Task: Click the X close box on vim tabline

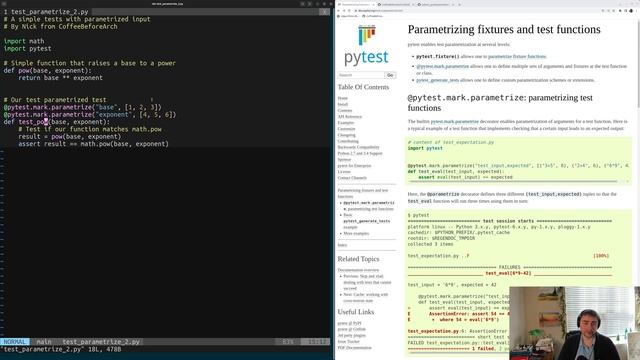Action: click(x=324, y=12)
